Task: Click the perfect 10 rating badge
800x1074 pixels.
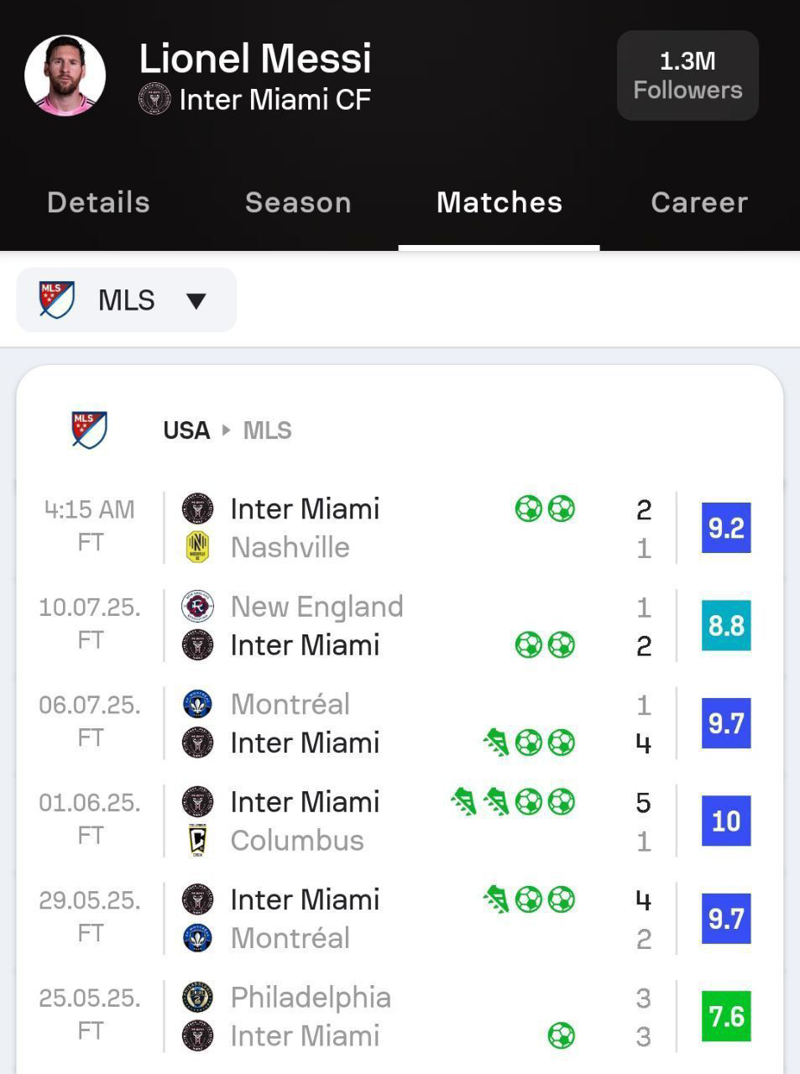Action: pyautogui.click(x=726, y=821)
